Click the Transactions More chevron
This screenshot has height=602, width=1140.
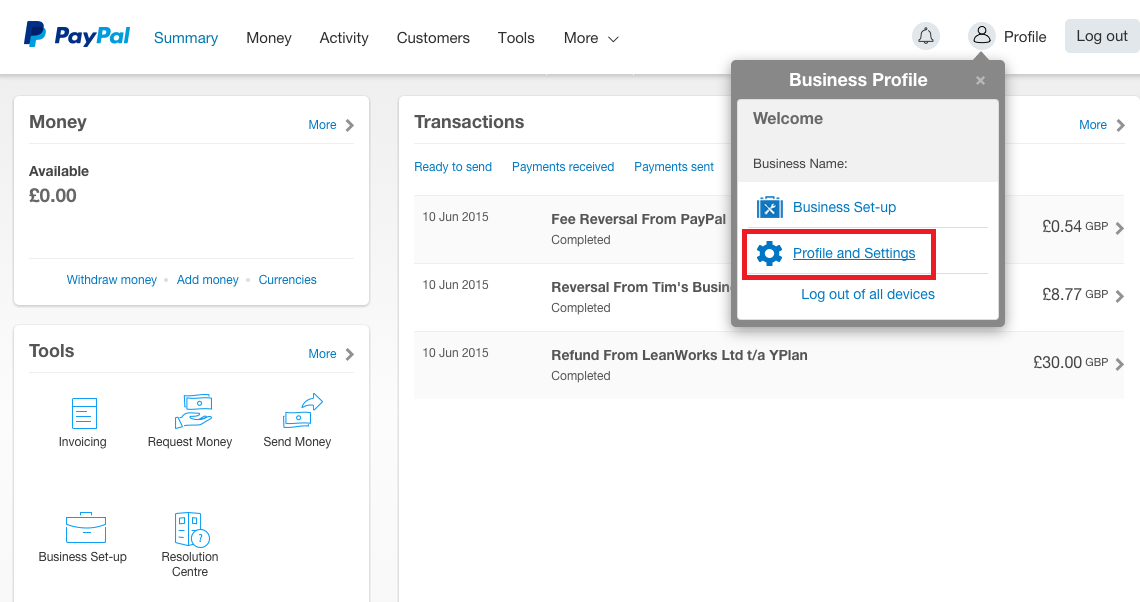pyautogui.click(x=1120, y=125)
